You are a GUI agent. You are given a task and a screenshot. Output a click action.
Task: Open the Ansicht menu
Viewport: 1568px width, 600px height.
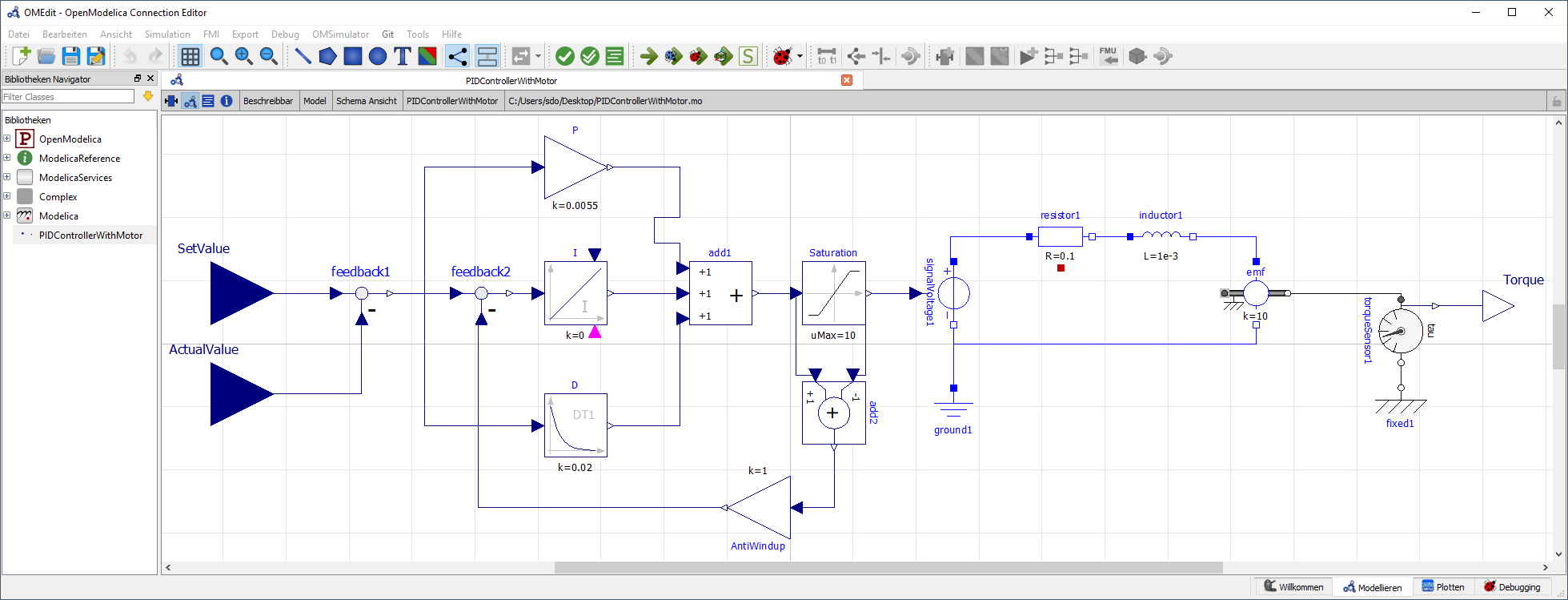(x=116, y=34)
